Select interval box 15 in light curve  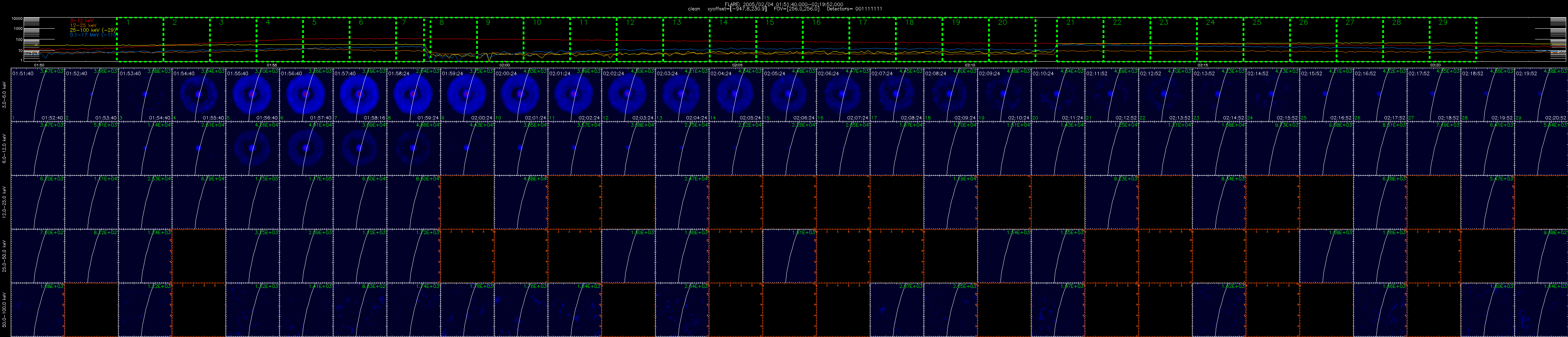coord(779,39)
